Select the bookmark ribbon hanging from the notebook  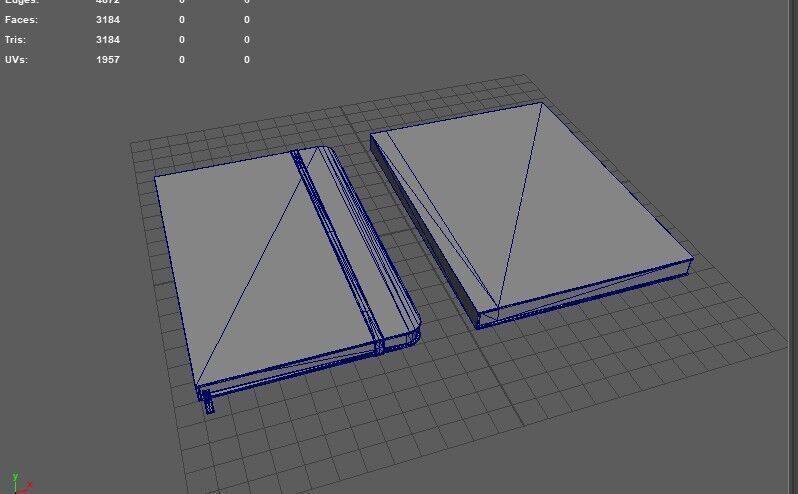(208, 402)
